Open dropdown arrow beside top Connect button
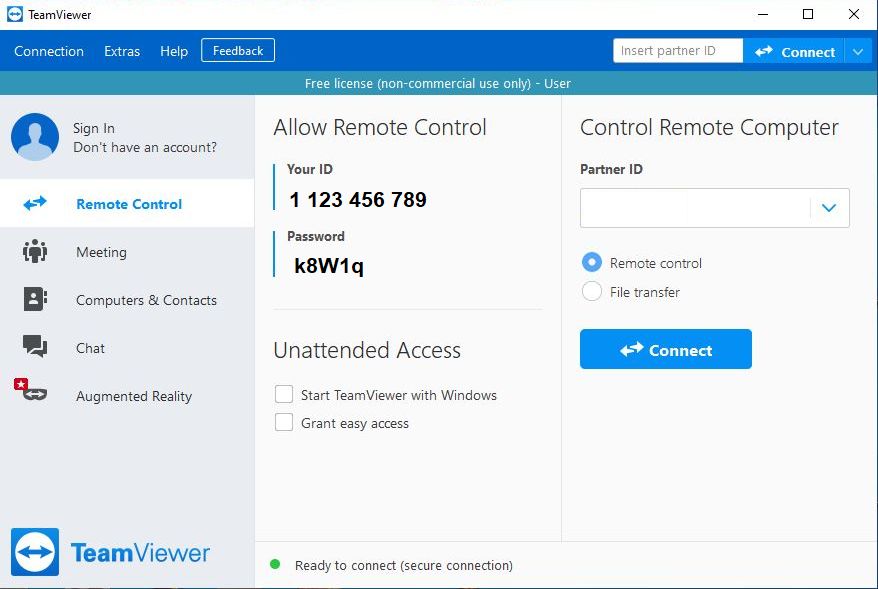The image size is (878, 589). [859, 51]
